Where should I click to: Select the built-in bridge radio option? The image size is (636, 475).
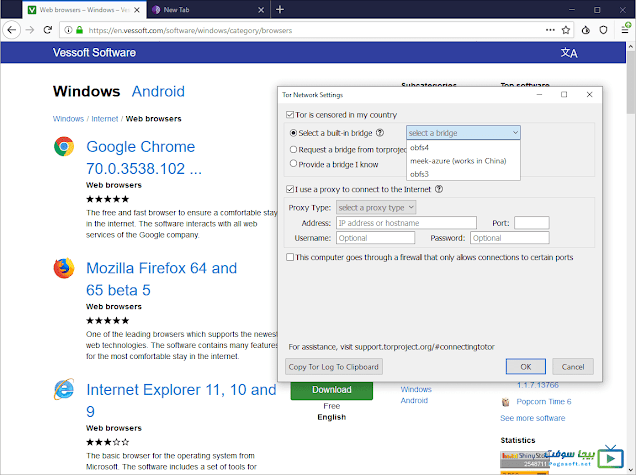pos(293,133)
